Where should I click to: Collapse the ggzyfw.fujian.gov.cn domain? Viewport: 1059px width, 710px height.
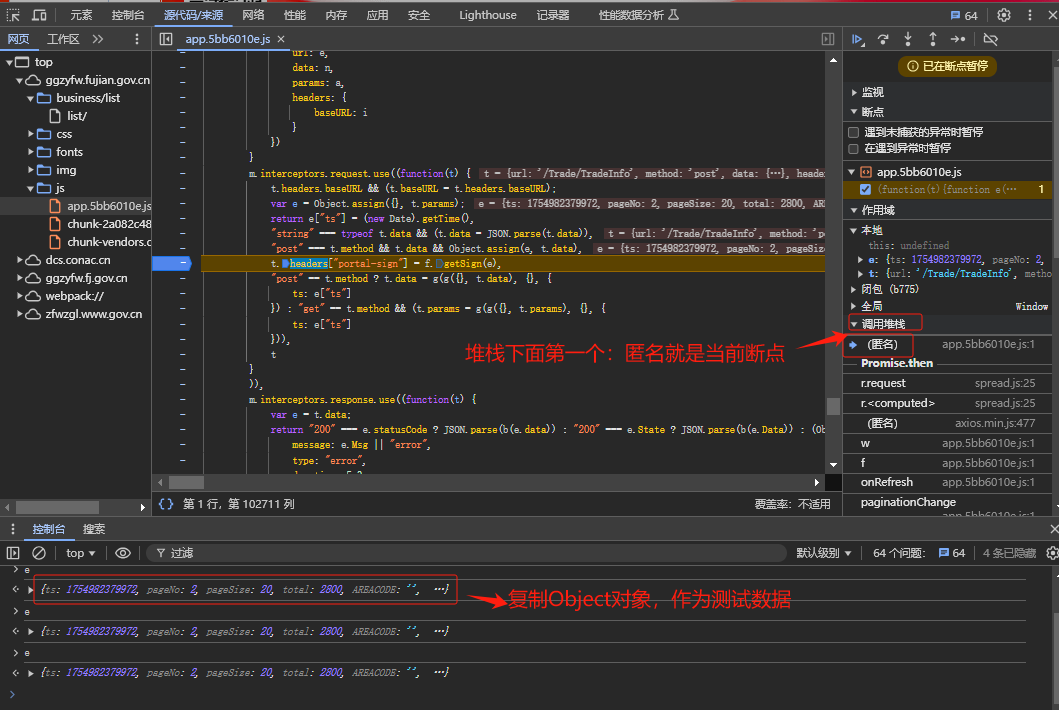(20, 80)
